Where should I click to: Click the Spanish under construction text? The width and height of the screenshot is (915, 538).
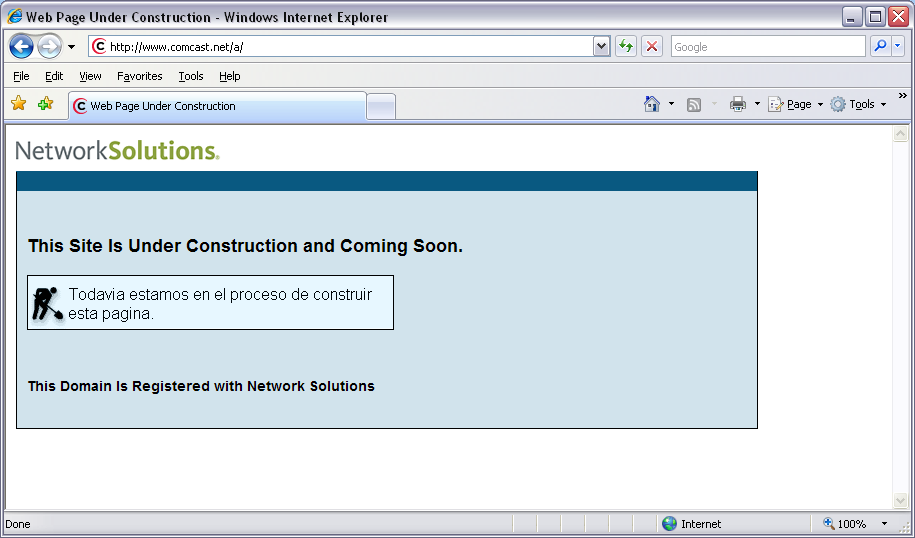pyautogui.click(x=220, y=303)
